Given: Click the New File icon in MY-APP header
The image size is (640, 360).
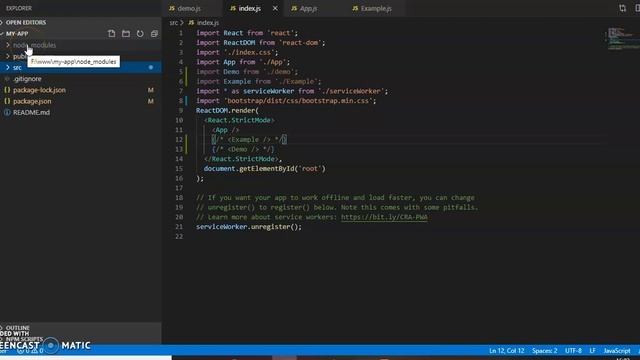Looking at the screenshot, I should tap(111, 33).
